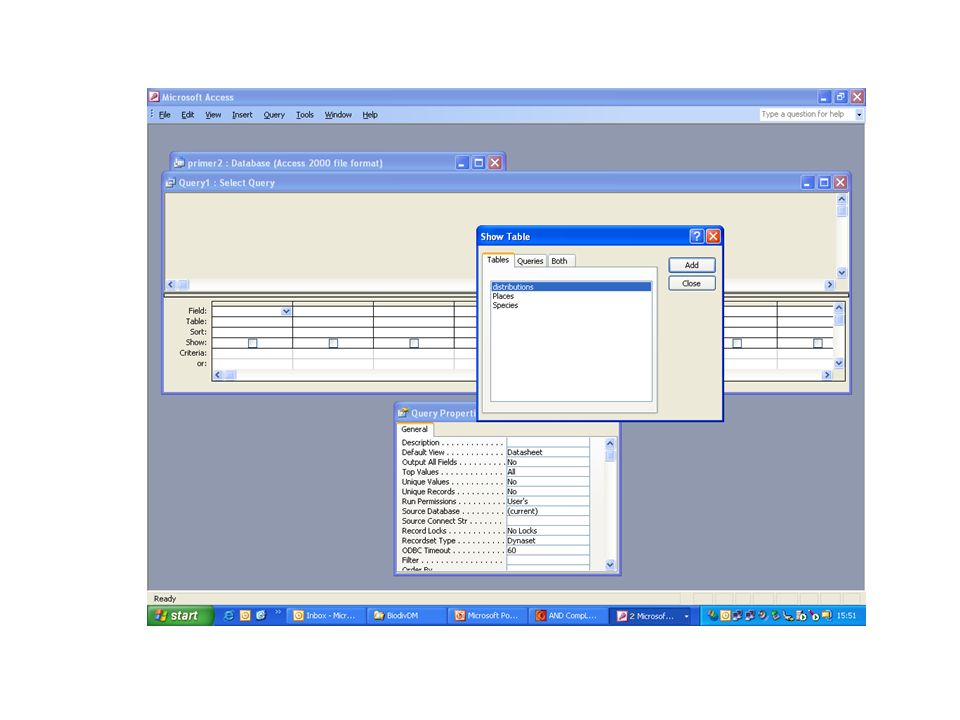960x720 pixels.
Task: Click the Run Permissions value 'User's'
Action: click(x=547, y=501)
